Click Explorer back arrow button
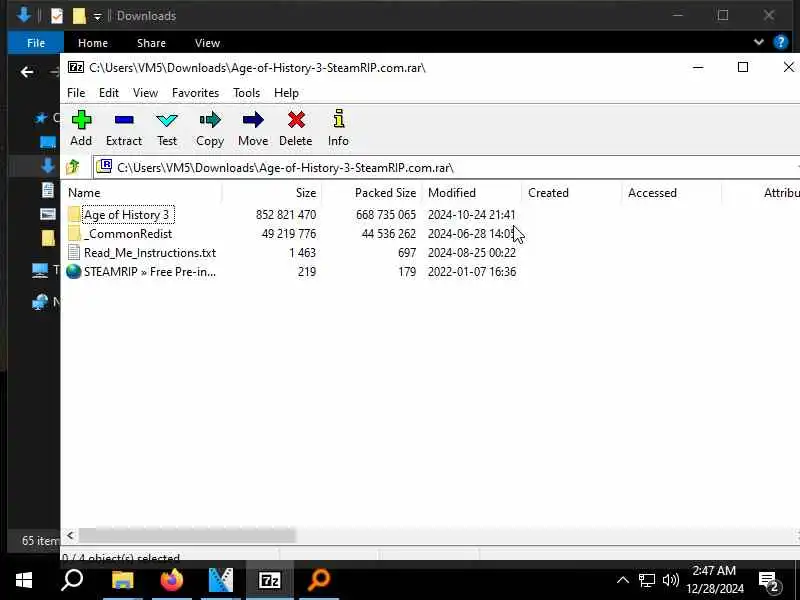This screenshot has height=600, width=800. click(x=27, y=72)
